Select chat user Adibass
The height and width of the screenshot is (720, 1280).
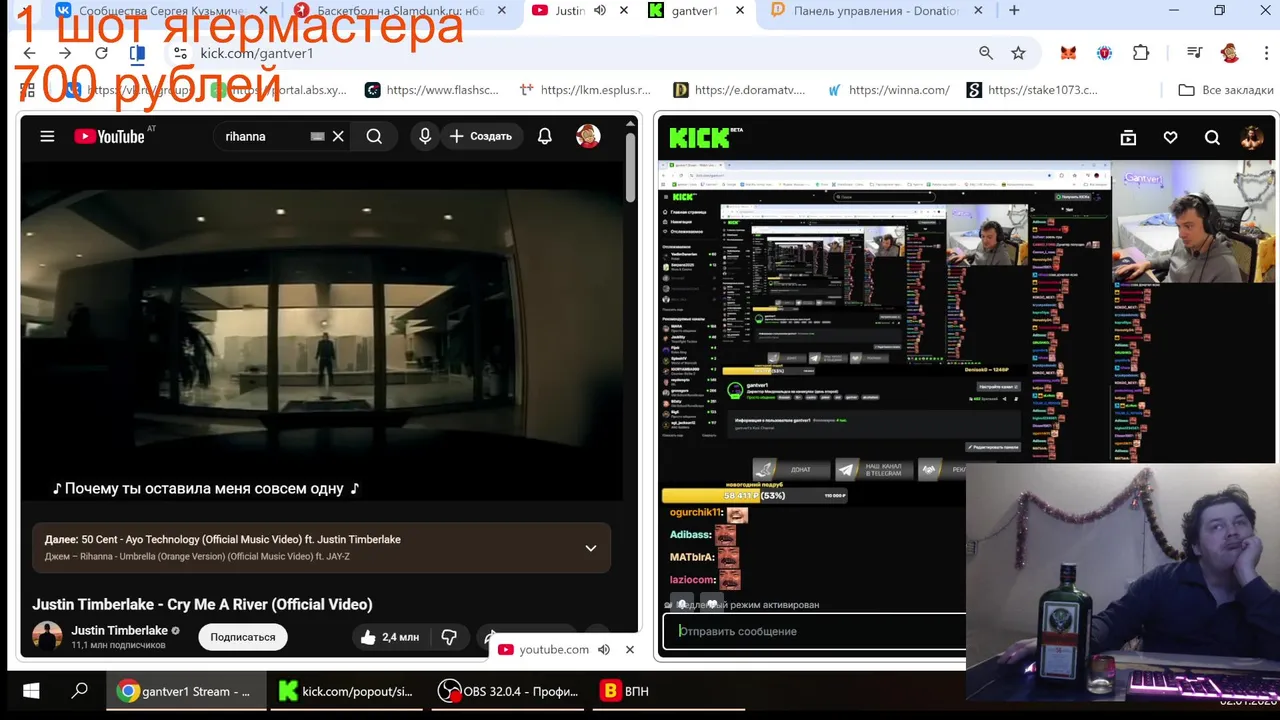click(x=691, y=535)
